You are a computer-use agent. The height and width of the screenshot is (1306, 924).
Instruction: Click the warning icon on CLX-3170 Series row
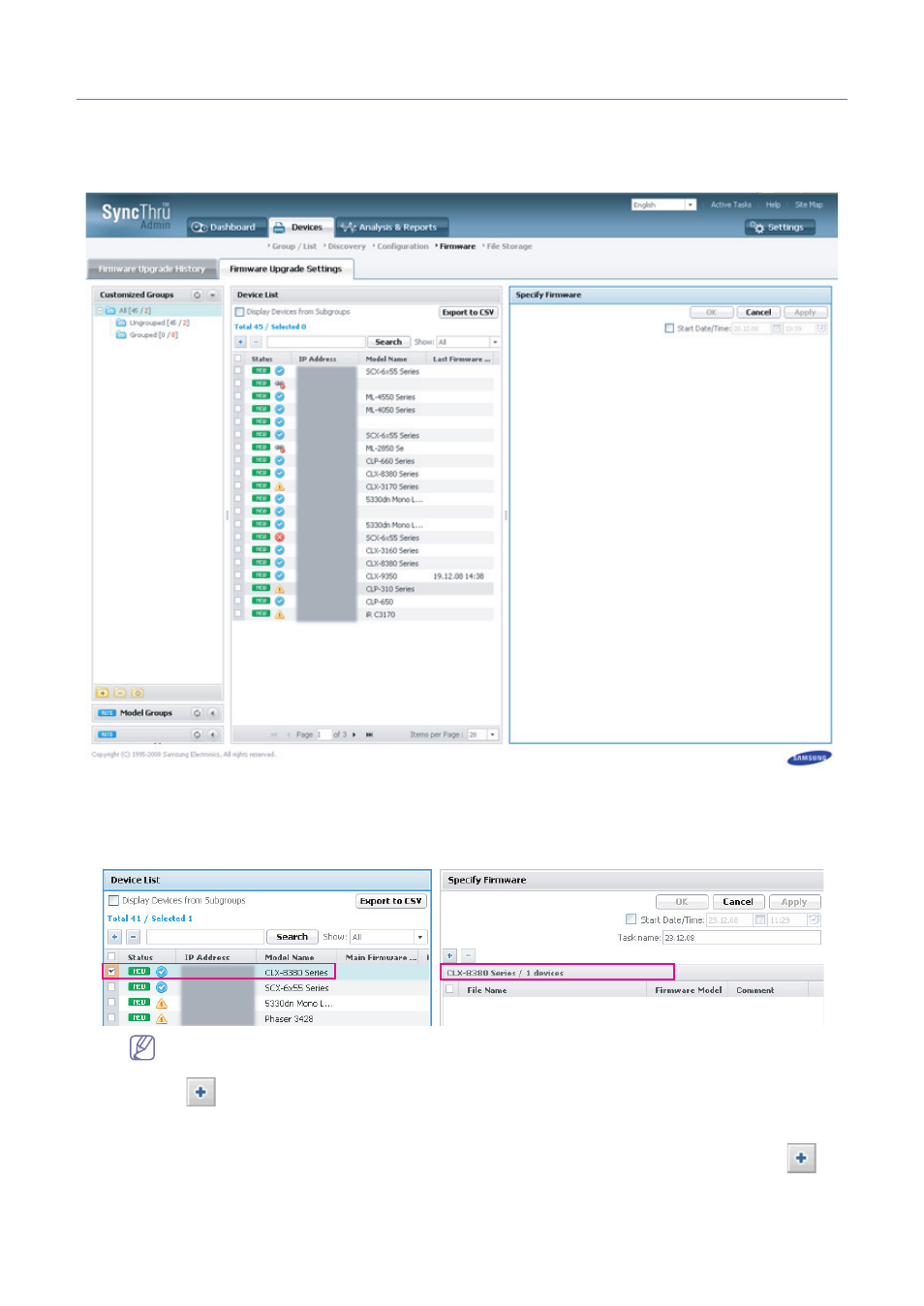click(280, 486)
